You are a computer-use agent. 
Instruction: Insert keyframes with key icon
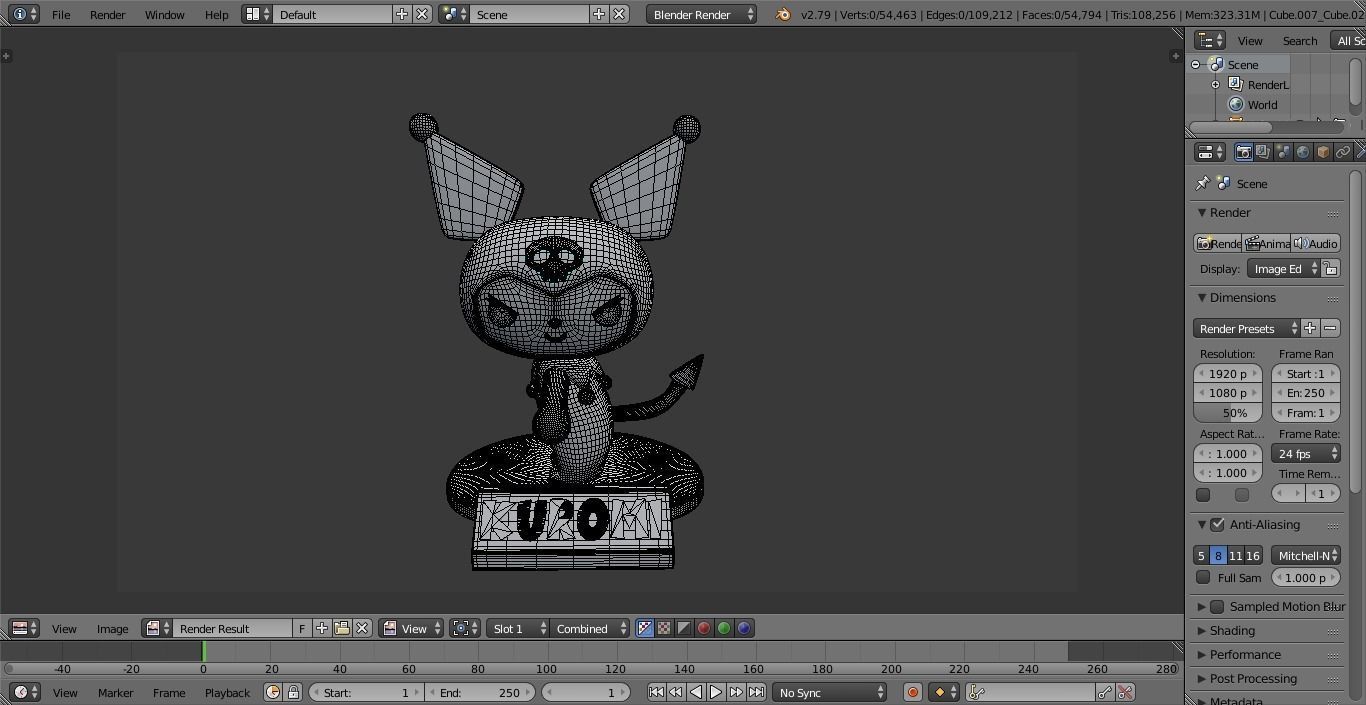pos(1105,692)
